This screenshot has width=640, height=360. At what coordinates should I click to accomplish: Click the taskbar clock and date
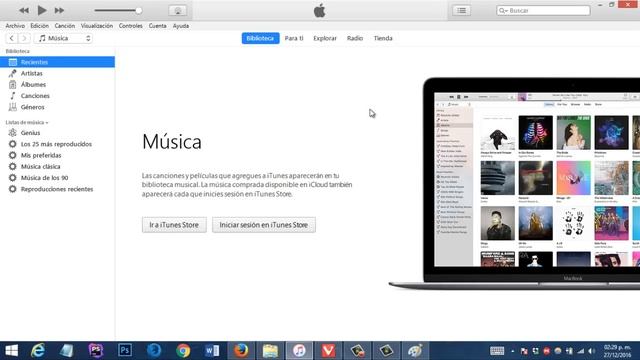617,351
